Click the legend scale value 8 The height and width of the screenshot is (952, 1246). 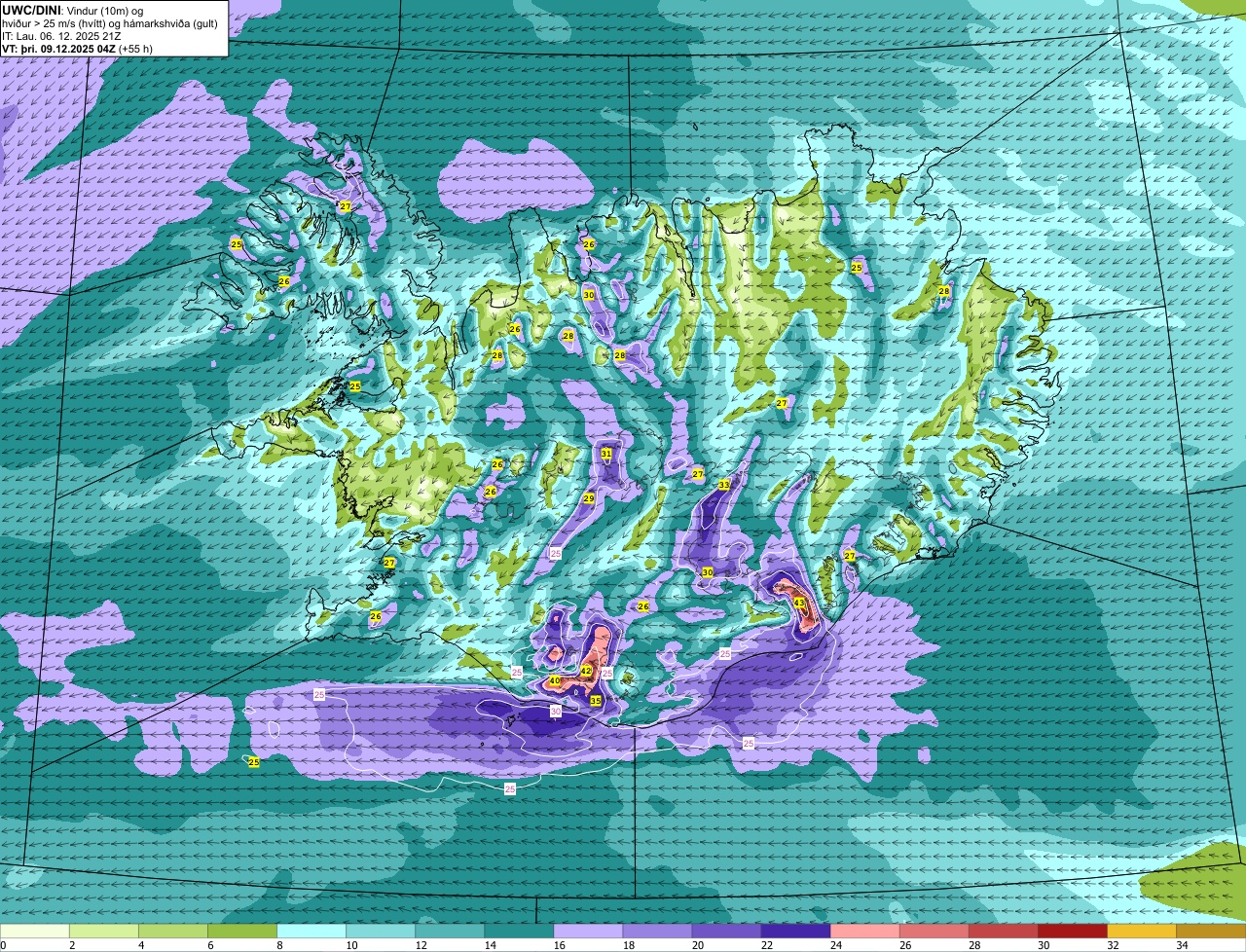(x=279, y=945)
